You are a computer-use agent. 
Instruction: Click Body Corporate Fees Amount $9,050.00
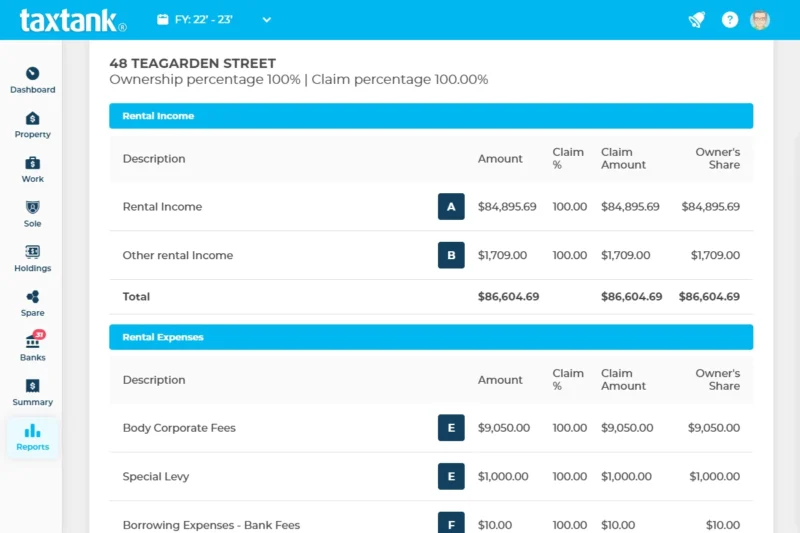point(504,428)
